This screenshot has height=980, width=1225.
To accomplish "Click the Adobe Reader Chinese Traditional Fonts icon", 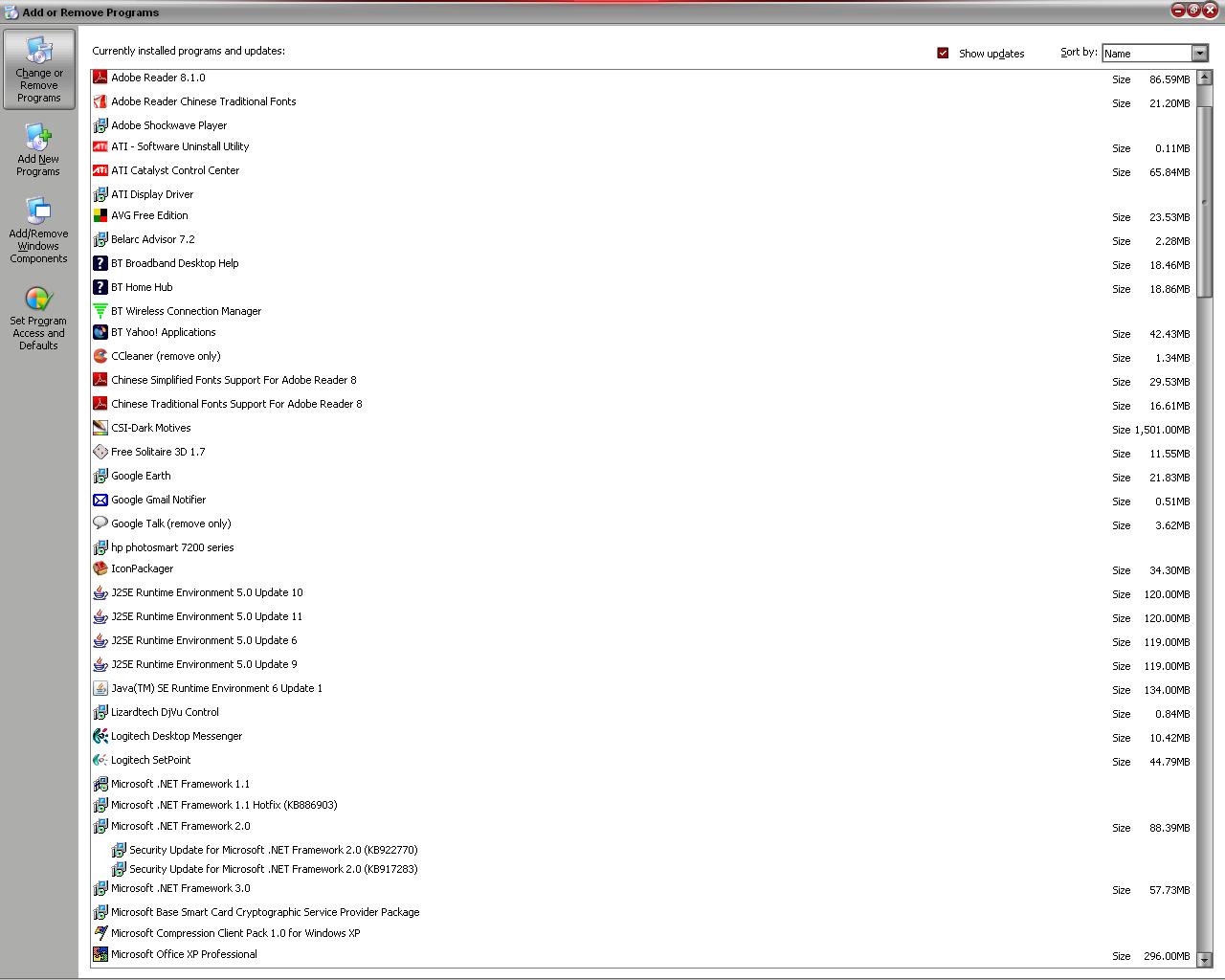I will click(x=100, y=101).
